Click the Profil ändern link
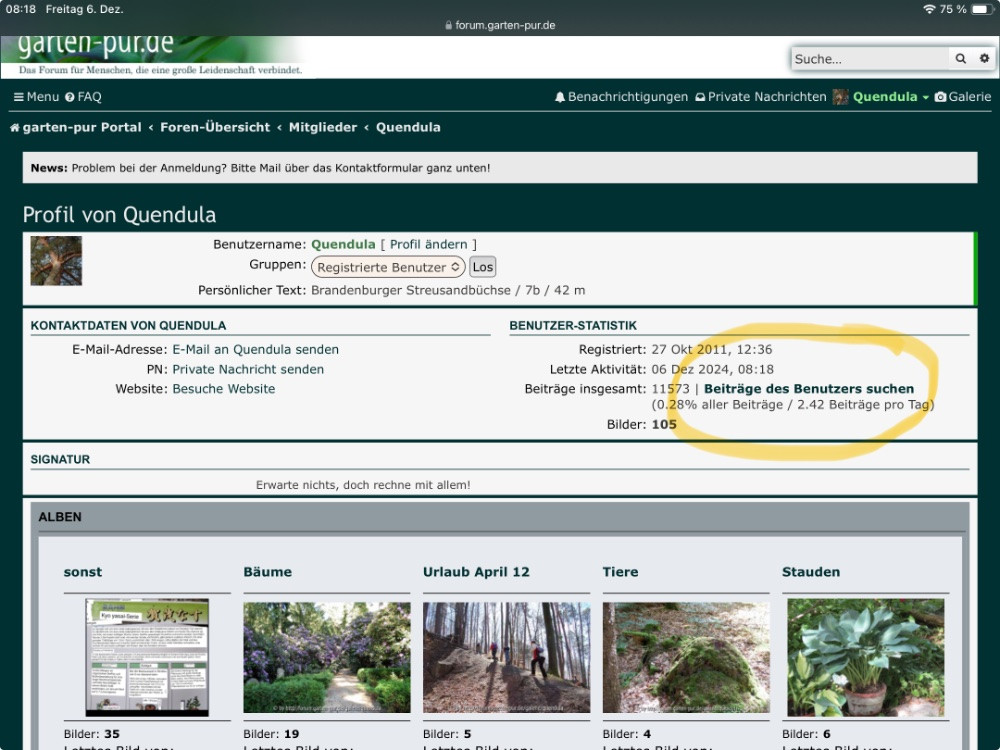Viewport: 1000px width, 750px height. pos(428,244)
